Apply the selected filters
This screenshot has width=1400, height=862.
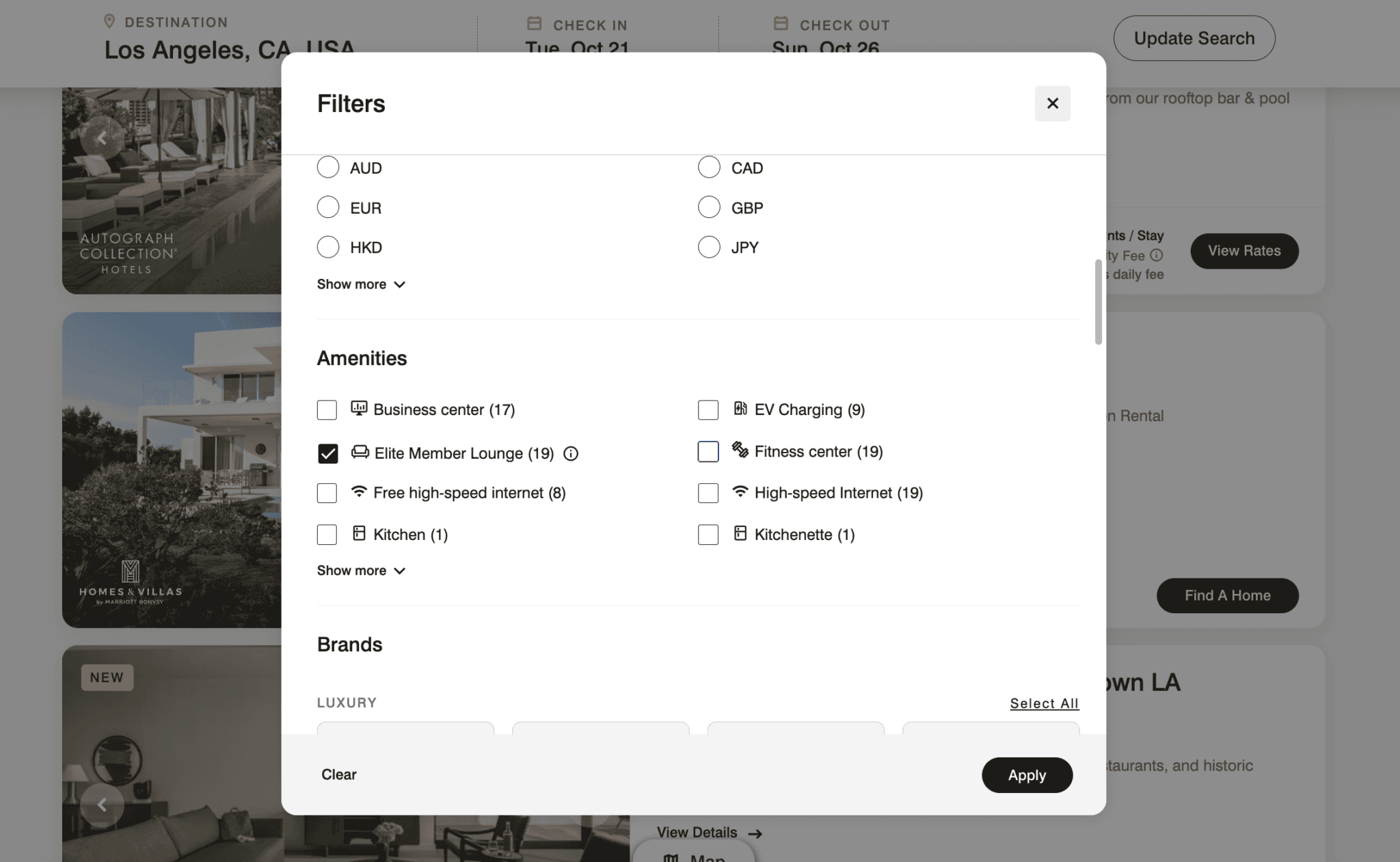(1027, 775)
